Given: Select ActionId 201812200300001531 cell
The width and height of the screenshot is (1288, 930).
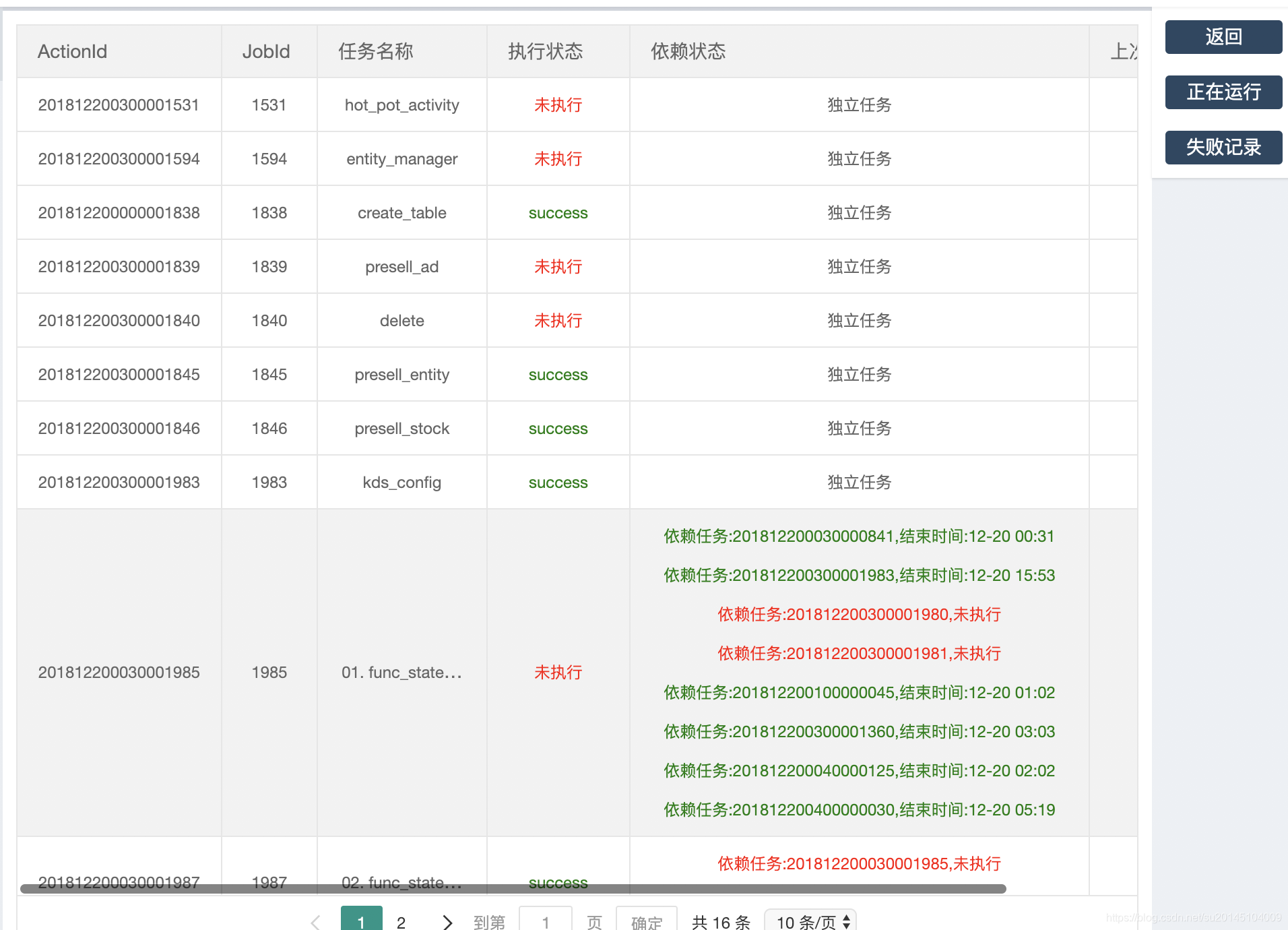Looking at the screenshot, I should [119, 105].
